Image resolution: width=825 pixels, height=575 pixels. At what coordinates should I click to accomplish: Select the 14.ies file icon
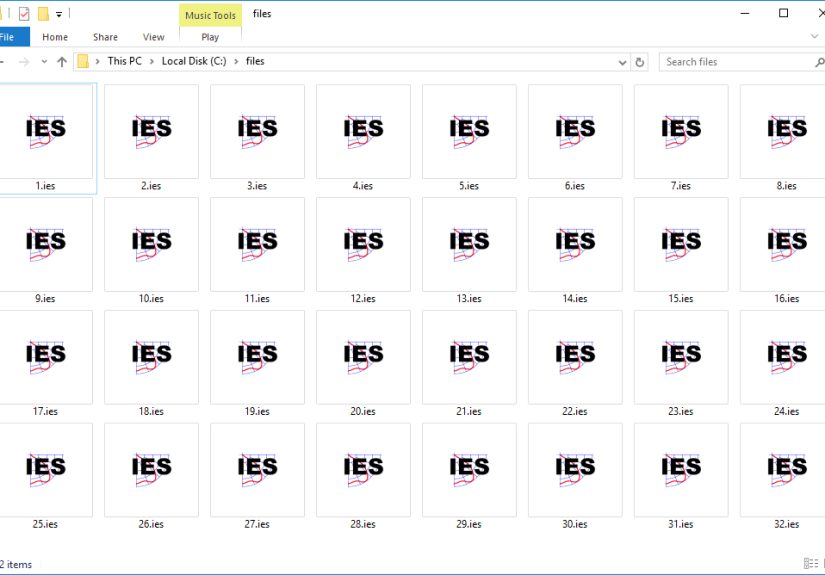point(576,245)
